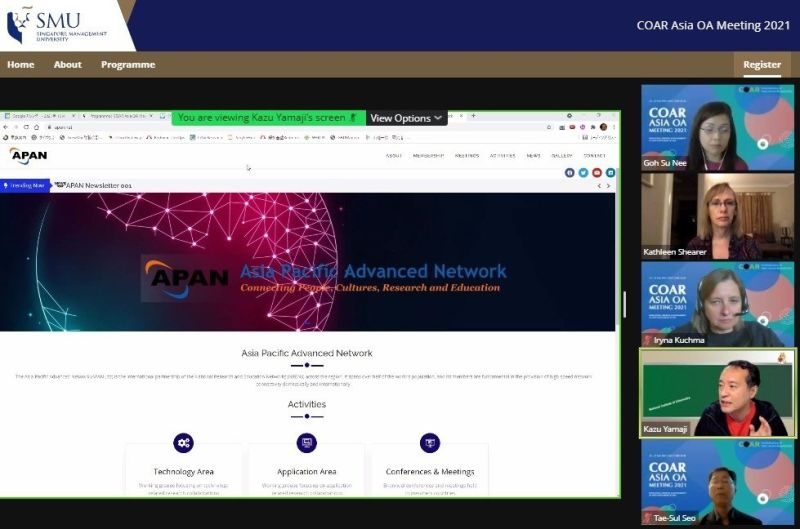Click APAN About nav item
Viewport: 800px width, 529px height.
point(394,156)
